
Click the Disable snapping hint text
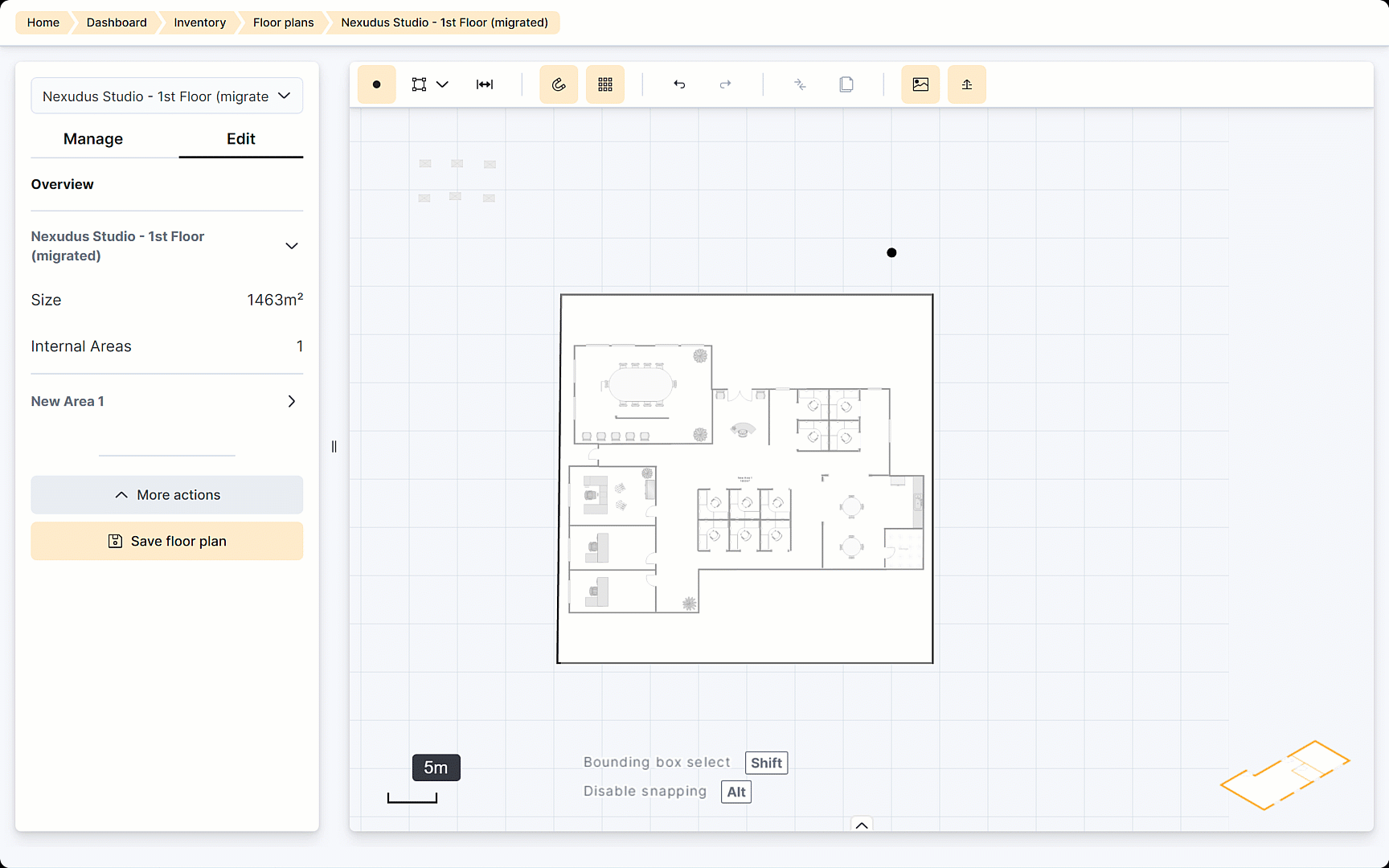click(x=645, y=791)
